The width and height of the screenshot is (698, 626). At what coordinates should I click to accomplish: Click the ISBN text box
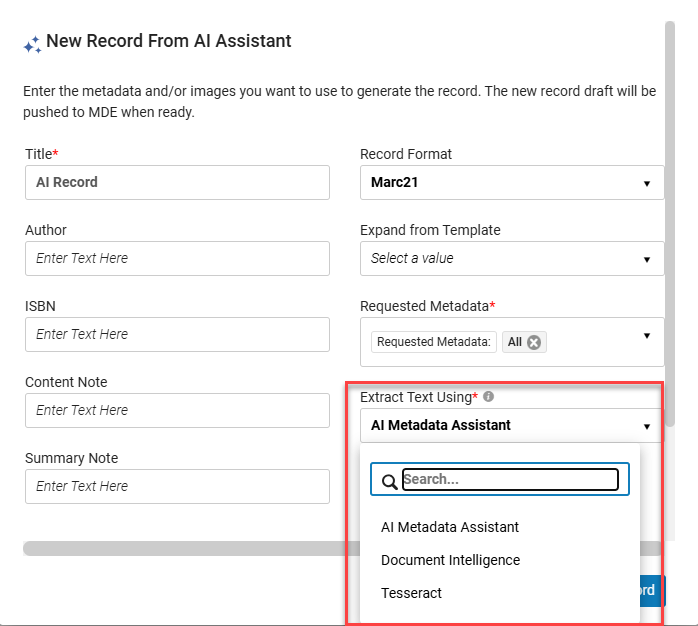(177, 334)
